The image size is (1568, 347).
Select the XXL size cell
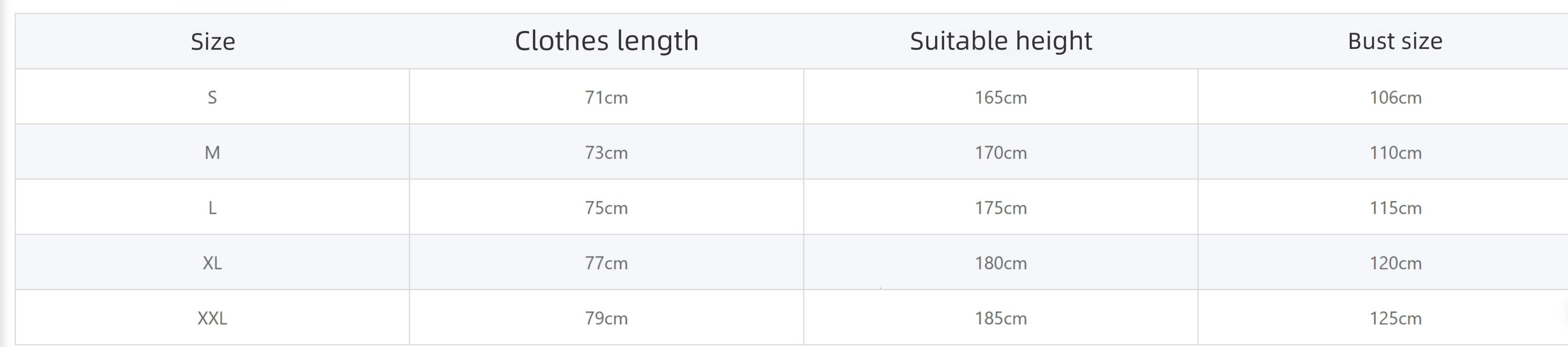pyautogui.click(x=213, y=318)
